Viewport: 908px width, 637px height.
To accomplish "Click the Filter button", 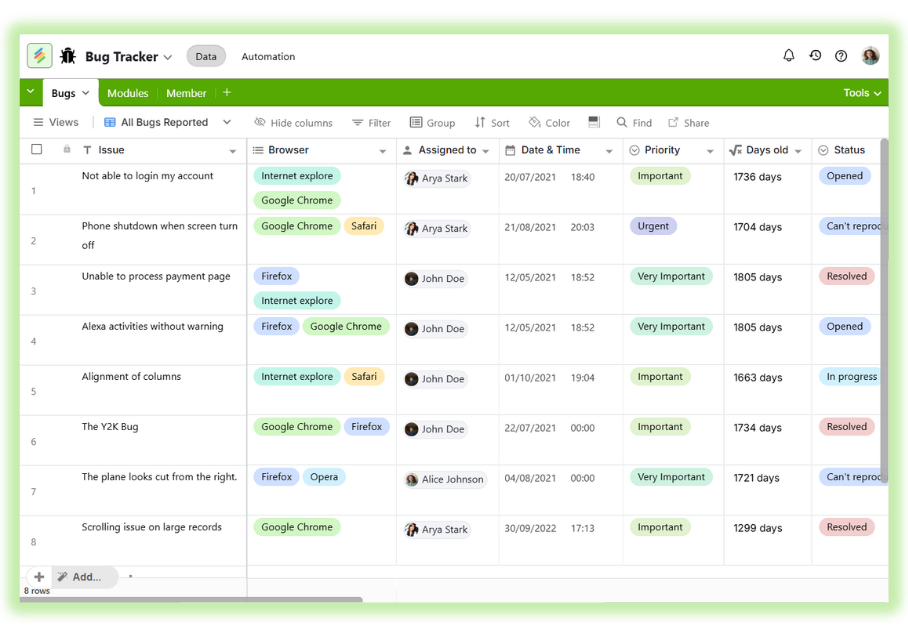I will [x=371, y=123].
